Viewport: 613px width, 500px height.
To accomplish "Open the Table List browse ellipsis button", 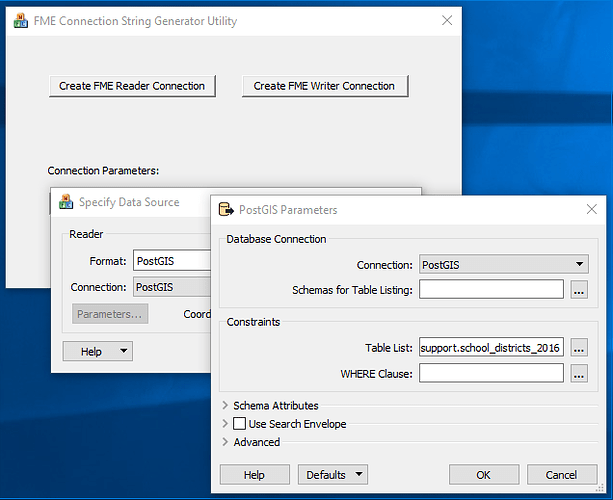I will click(579, 347).
